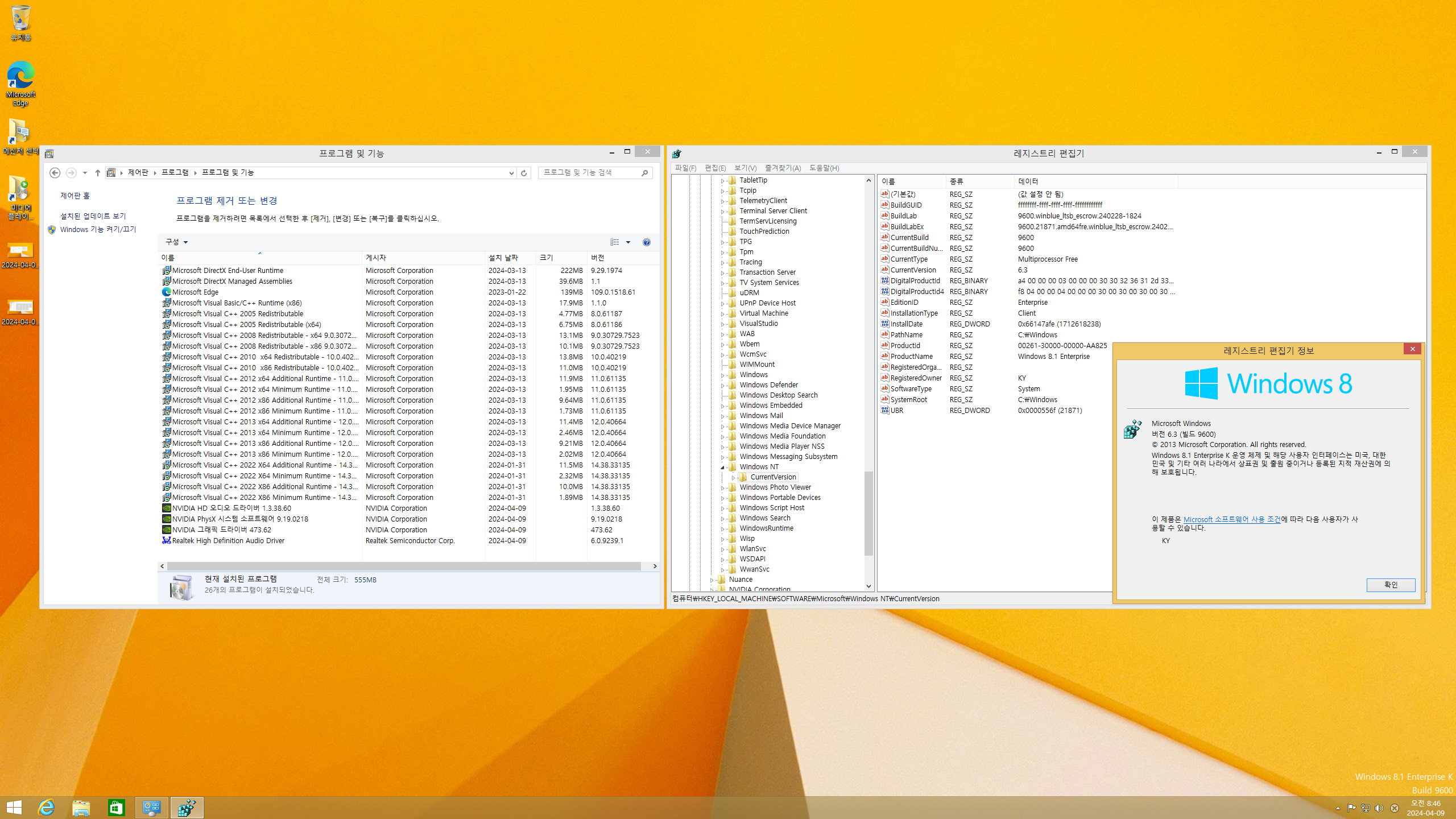This screenshot has width=1456, height=819.
Task: Click the view layout icon in toolbar
Action: tap(615, 242)
